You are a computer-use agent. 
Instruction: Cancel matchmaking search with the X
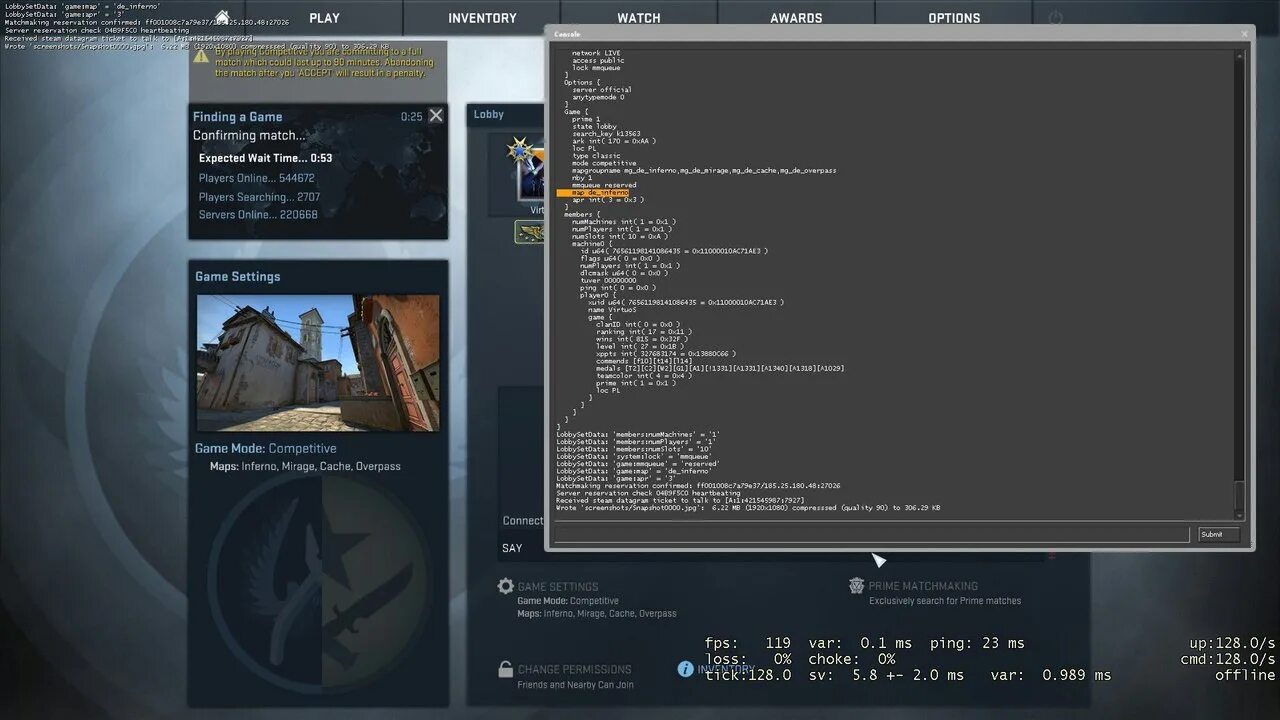436,116
